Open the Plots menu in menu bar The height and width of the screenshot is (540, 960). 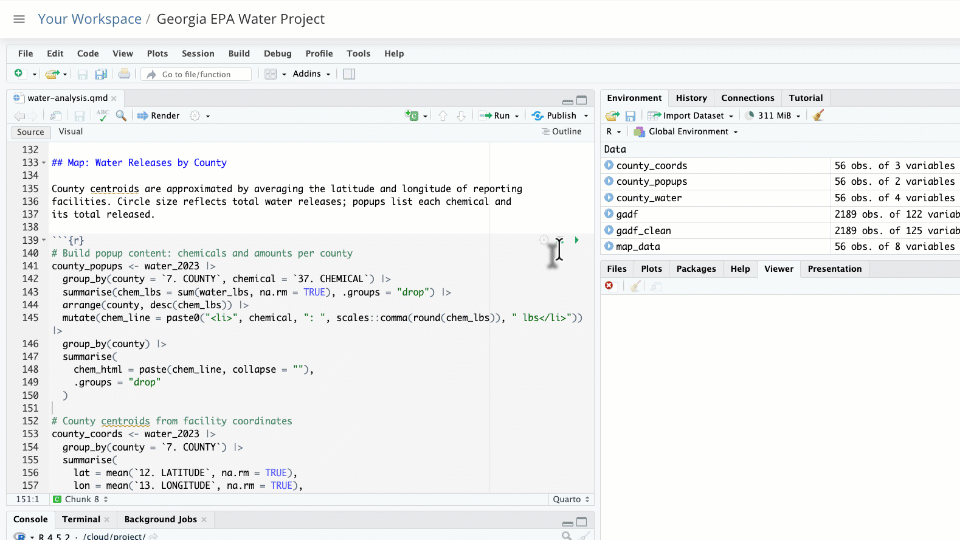point(157,54)
